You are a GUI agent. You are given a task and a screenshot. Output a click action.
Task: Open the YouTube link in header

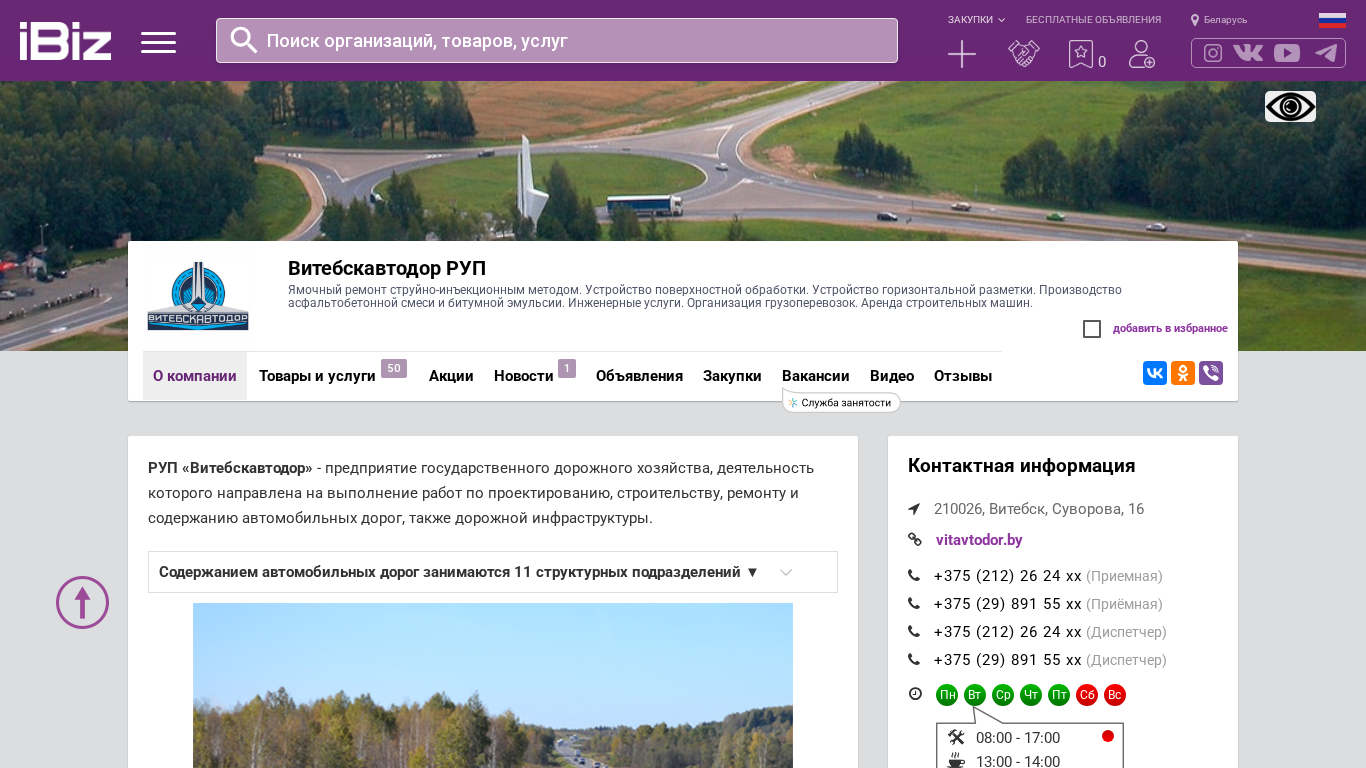[1287, 53]
